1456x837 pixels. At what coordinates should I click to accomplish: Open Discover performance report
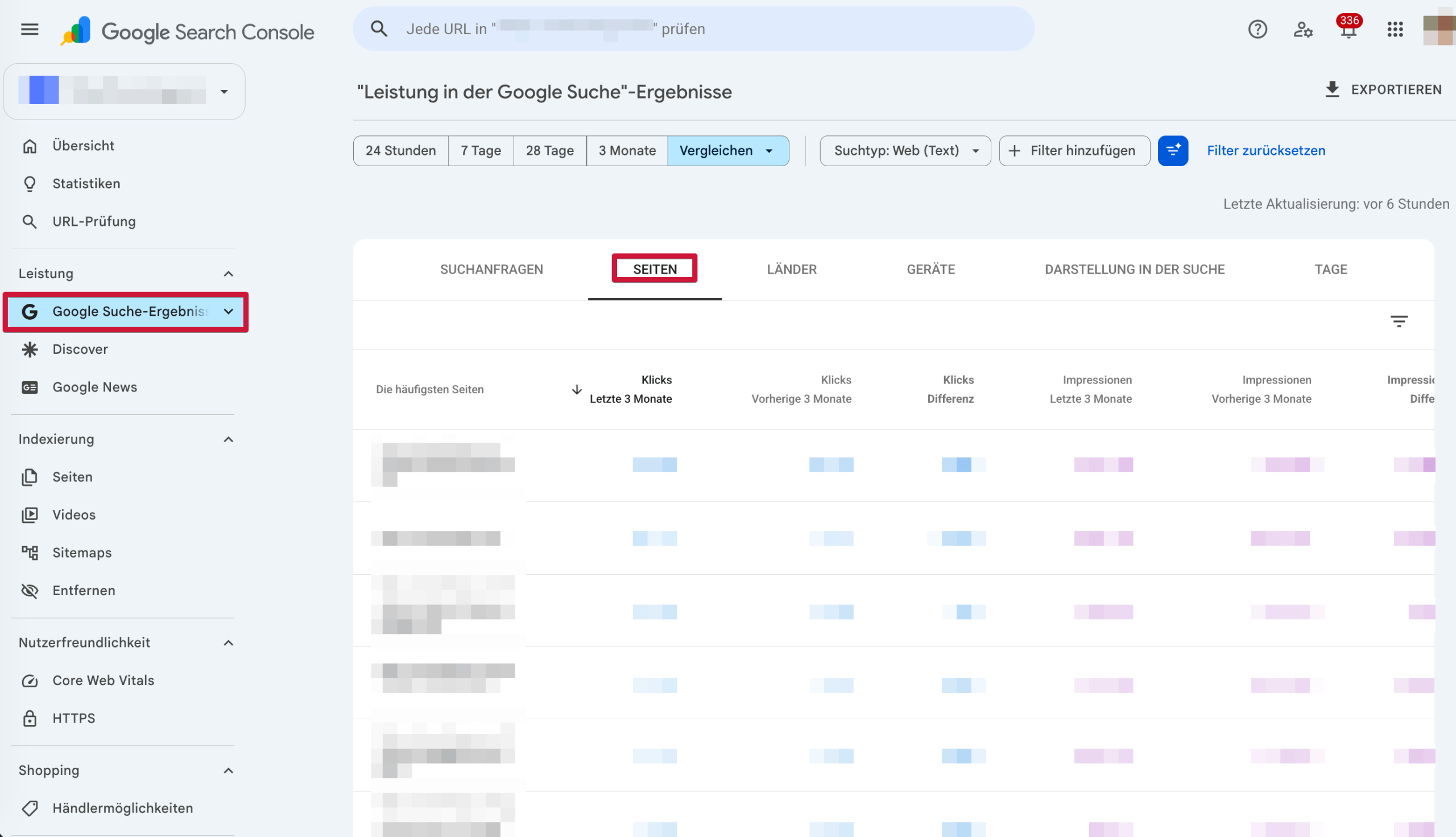click(80, 349)
